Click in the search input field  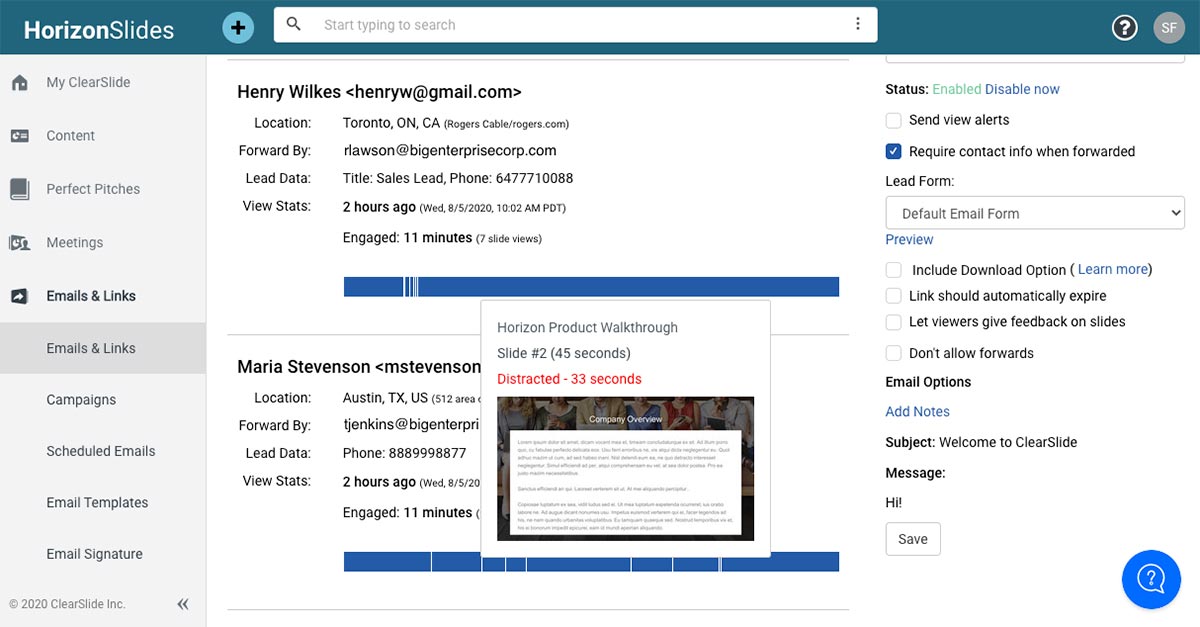tap(576, 25)
